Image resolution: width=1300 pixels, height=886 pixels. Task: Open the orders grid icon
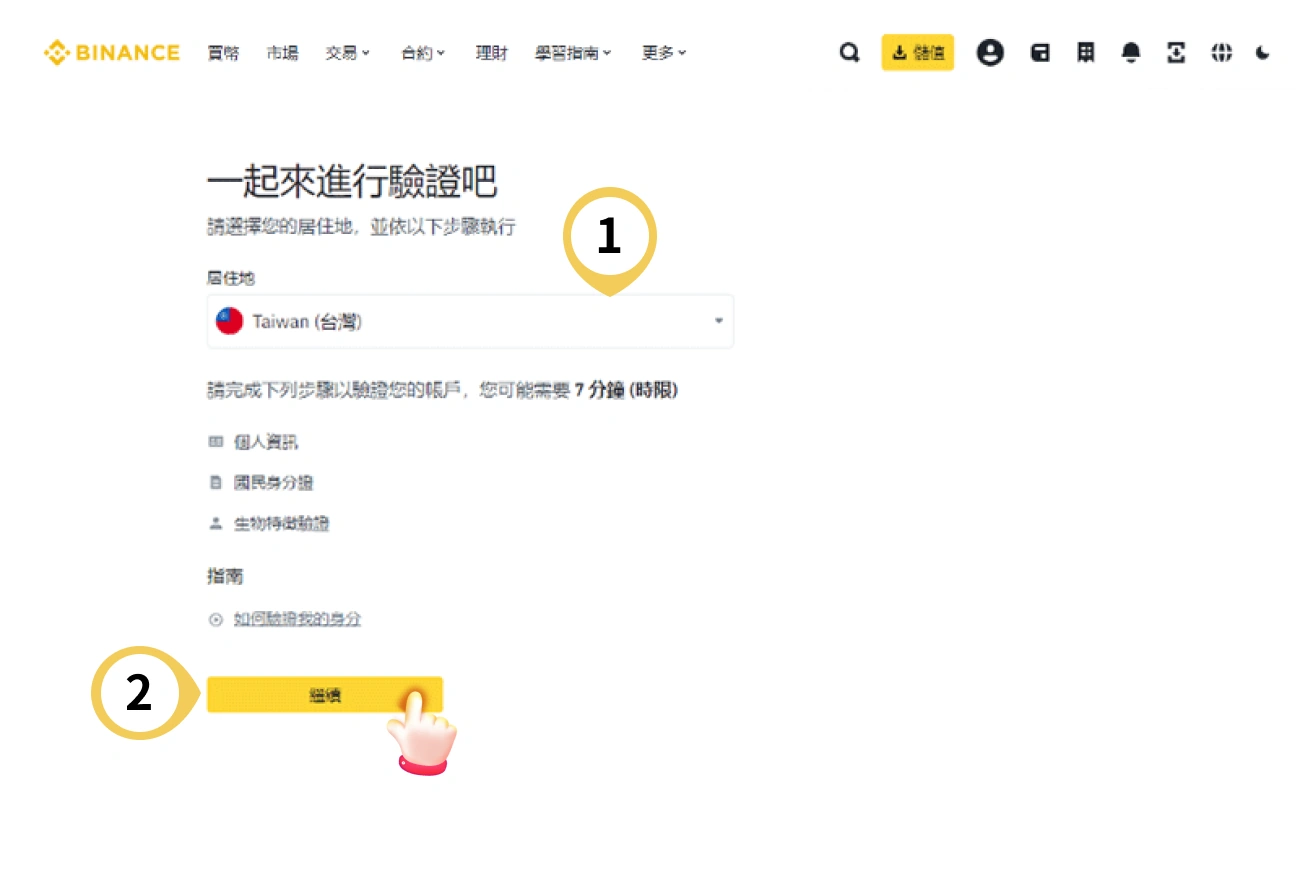point(1085,52)
